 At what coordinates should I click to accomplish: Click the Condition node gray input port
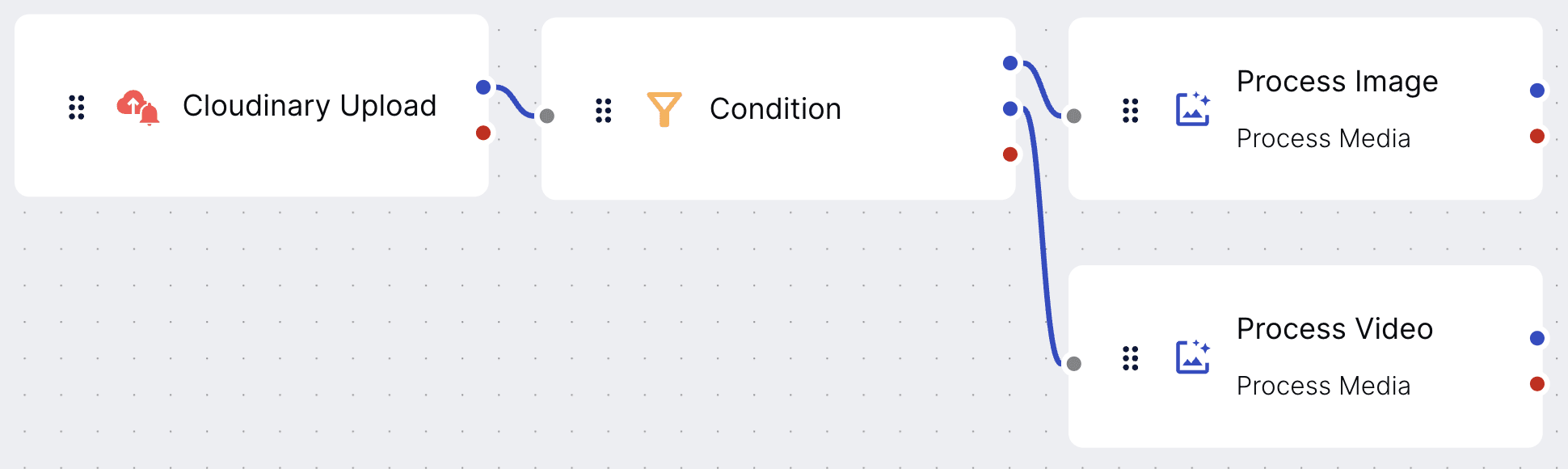click(x=547, y=116)
